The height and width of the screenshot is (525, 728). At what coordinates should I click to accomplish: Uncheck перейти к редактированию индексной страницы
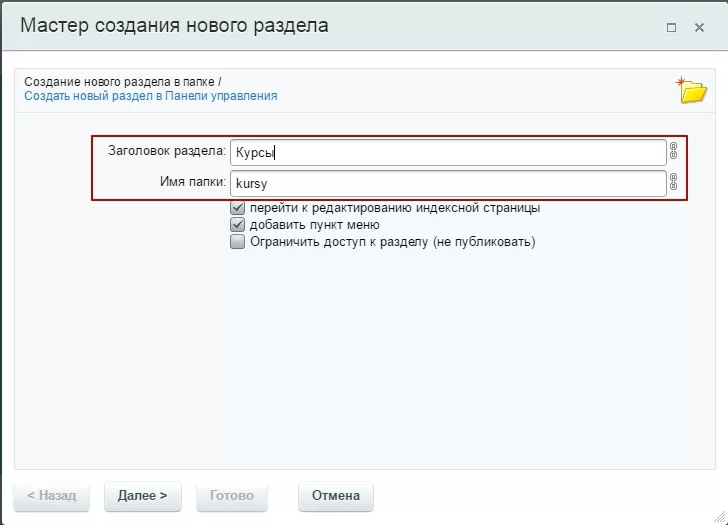pos(237,207)
